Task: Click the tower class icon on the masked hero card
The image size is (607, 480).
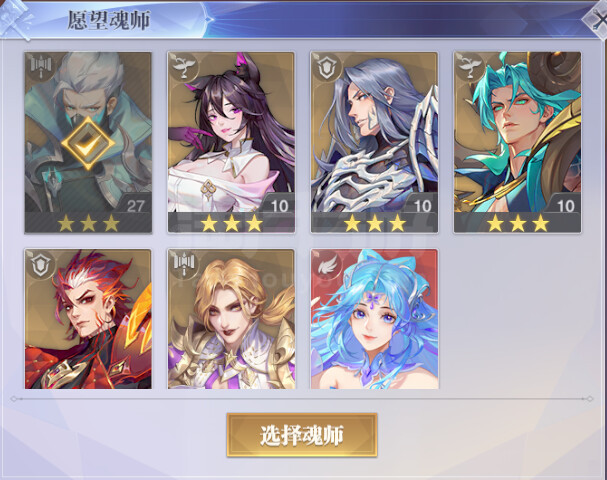Action: tap(41, 66)
